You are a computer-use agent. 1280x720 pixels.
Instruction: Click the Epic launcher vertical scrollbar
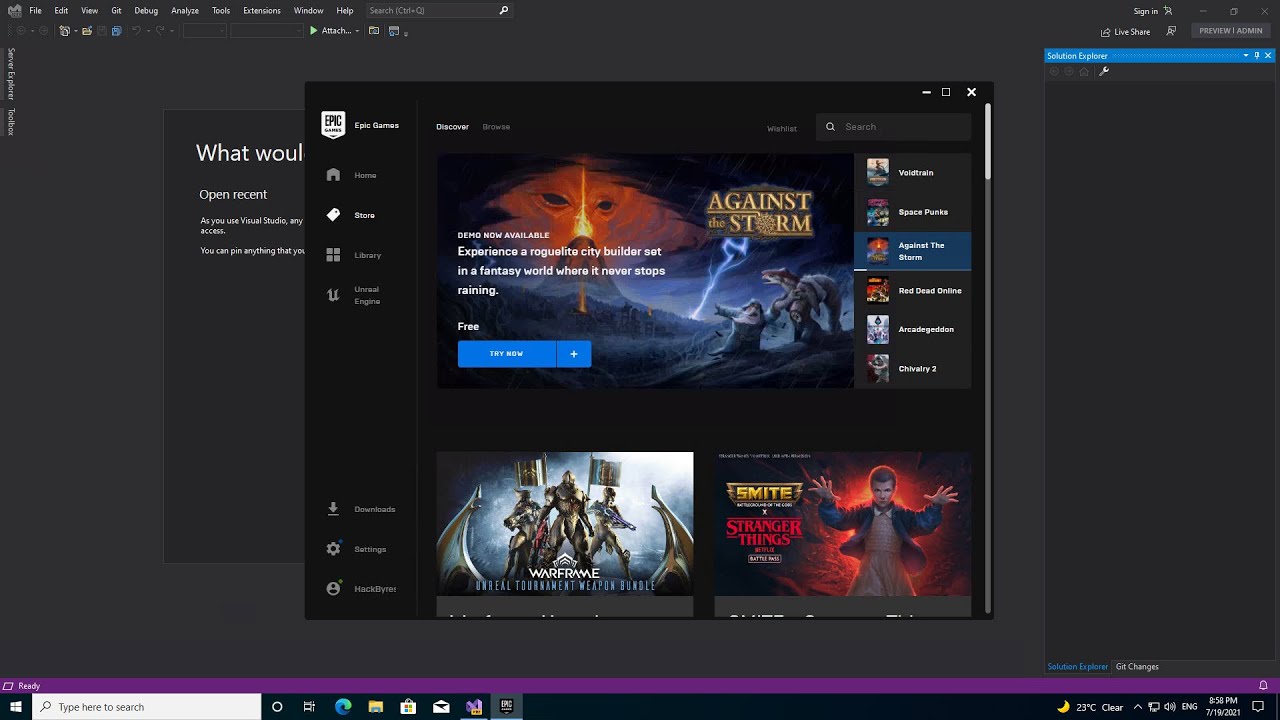988,141
